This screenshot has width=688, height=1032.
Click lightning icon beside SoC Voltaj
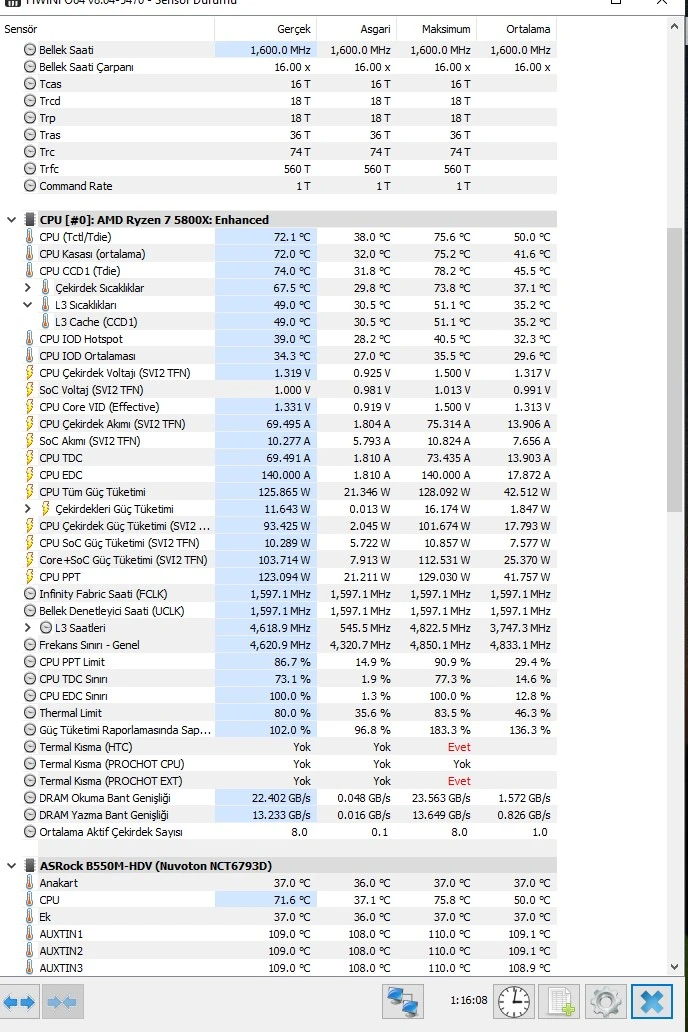pos(30,390)
